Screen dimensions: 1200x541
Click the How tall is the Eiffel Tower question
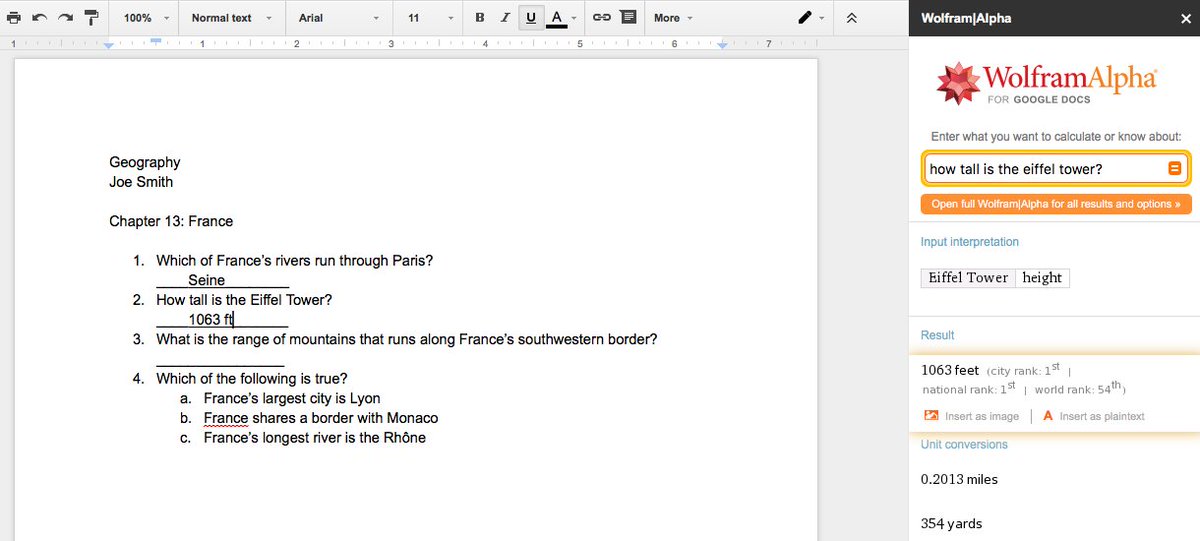pos(244,300)
